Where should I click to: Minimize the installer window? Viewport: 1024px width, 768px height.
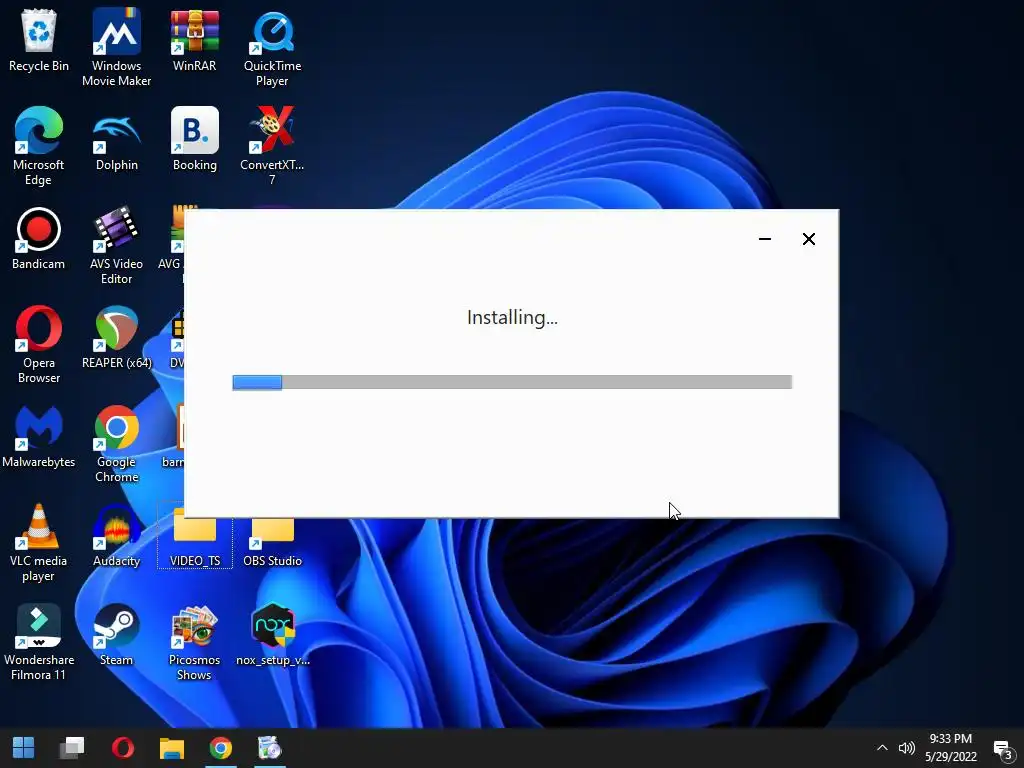tap(765, 239)
